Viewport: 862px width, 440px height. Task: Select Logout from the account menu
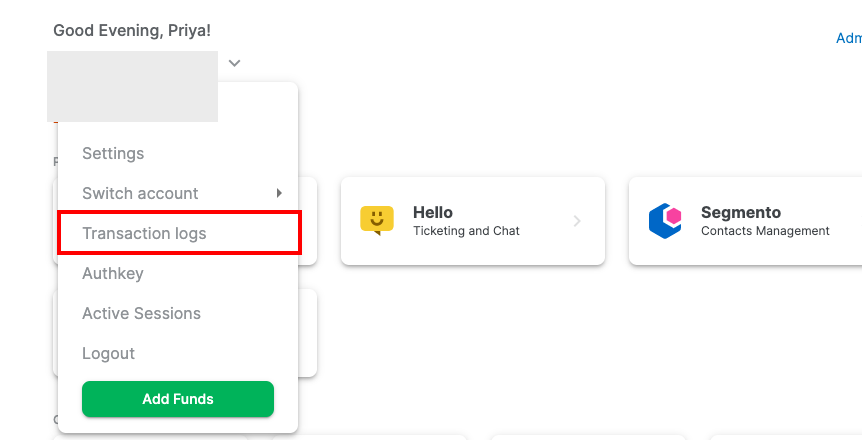[108, 354]
